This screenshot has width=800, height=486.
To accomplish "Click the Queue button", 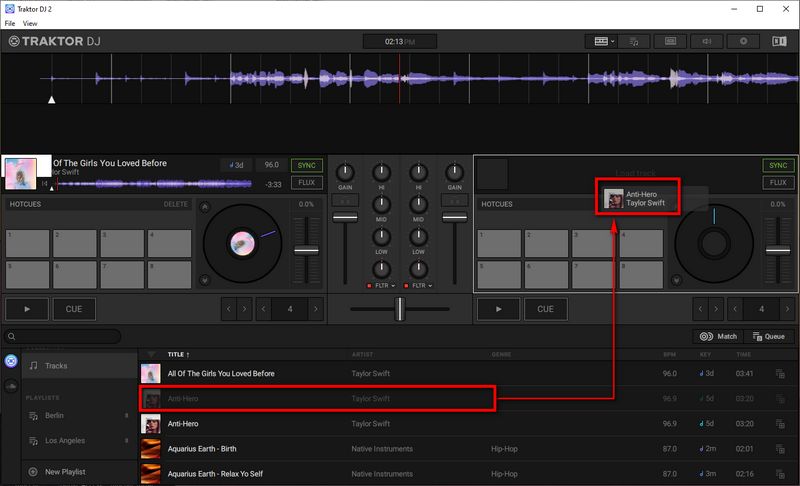I will click(x=768, y=337).
